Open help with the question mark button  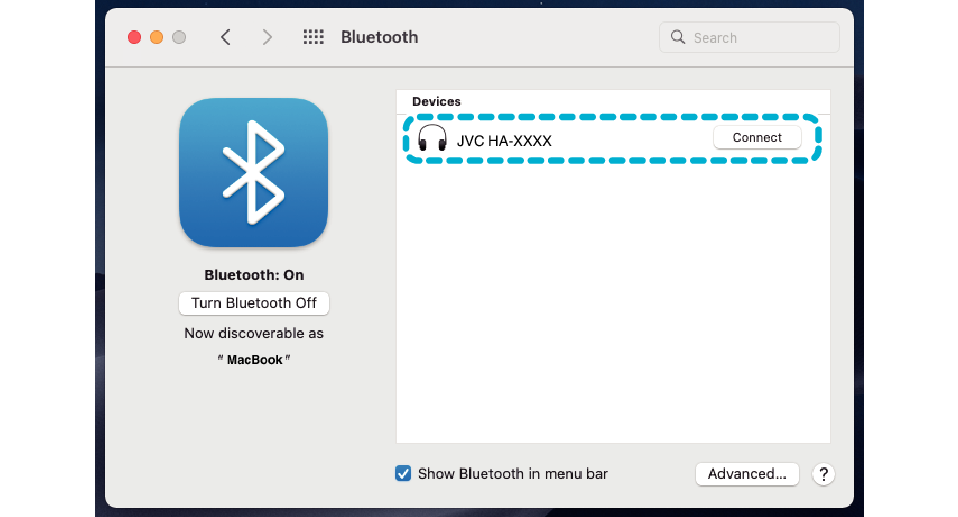823,474
